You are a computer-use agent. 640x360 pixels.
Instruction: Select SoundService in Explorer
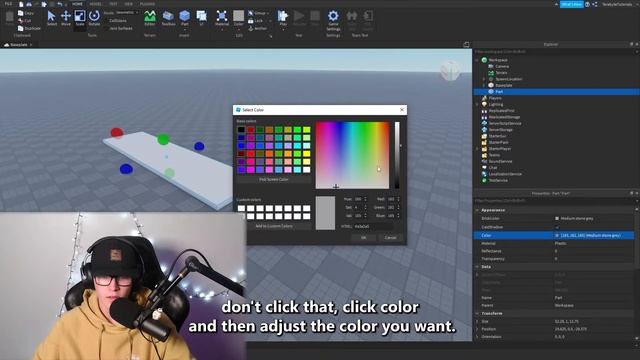tap(500, 161)
